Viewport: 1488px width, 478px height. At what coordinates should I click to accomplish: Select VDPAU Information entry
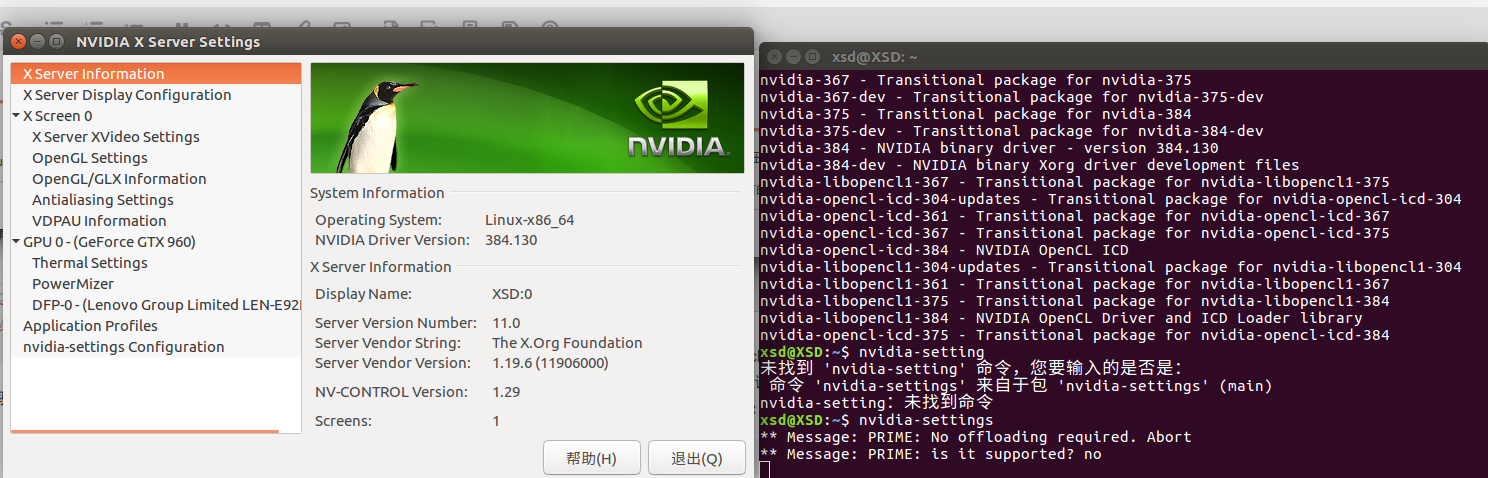(x=99, y=221)
